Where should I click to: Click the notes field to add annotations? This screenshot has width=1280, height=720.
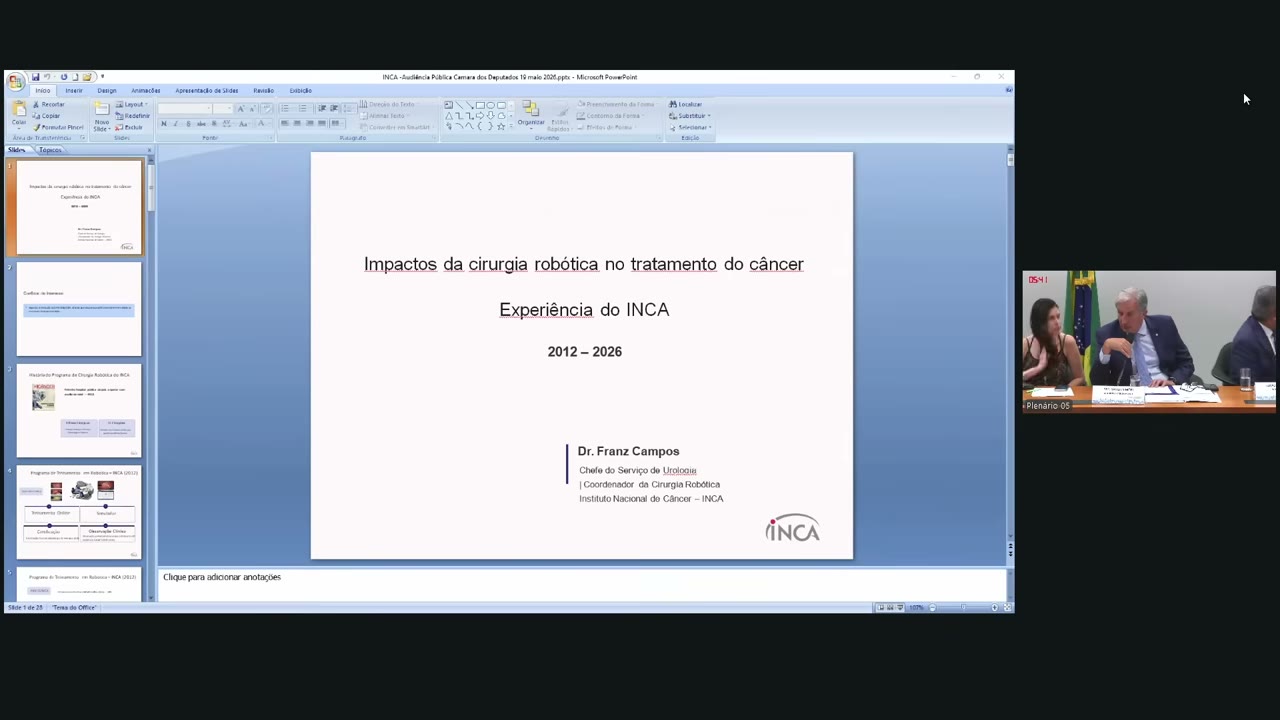(582, 584)
